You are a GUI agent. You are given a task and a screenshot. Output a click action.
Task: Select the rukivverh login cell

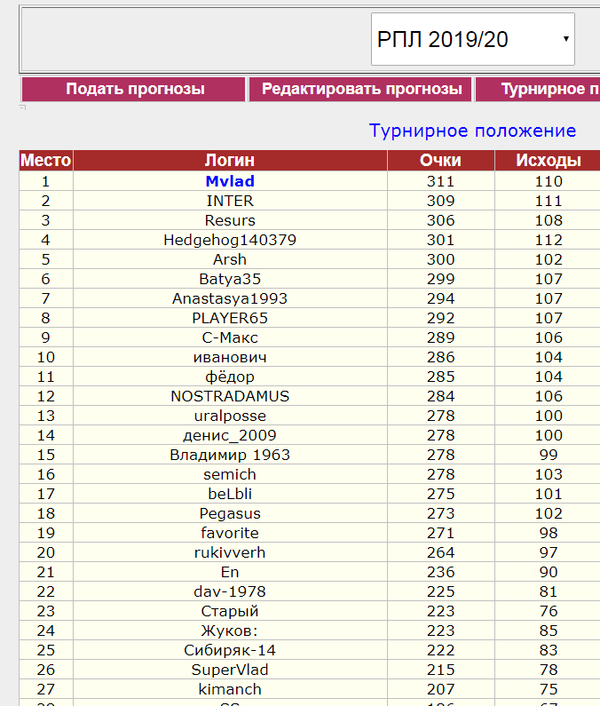230,552
